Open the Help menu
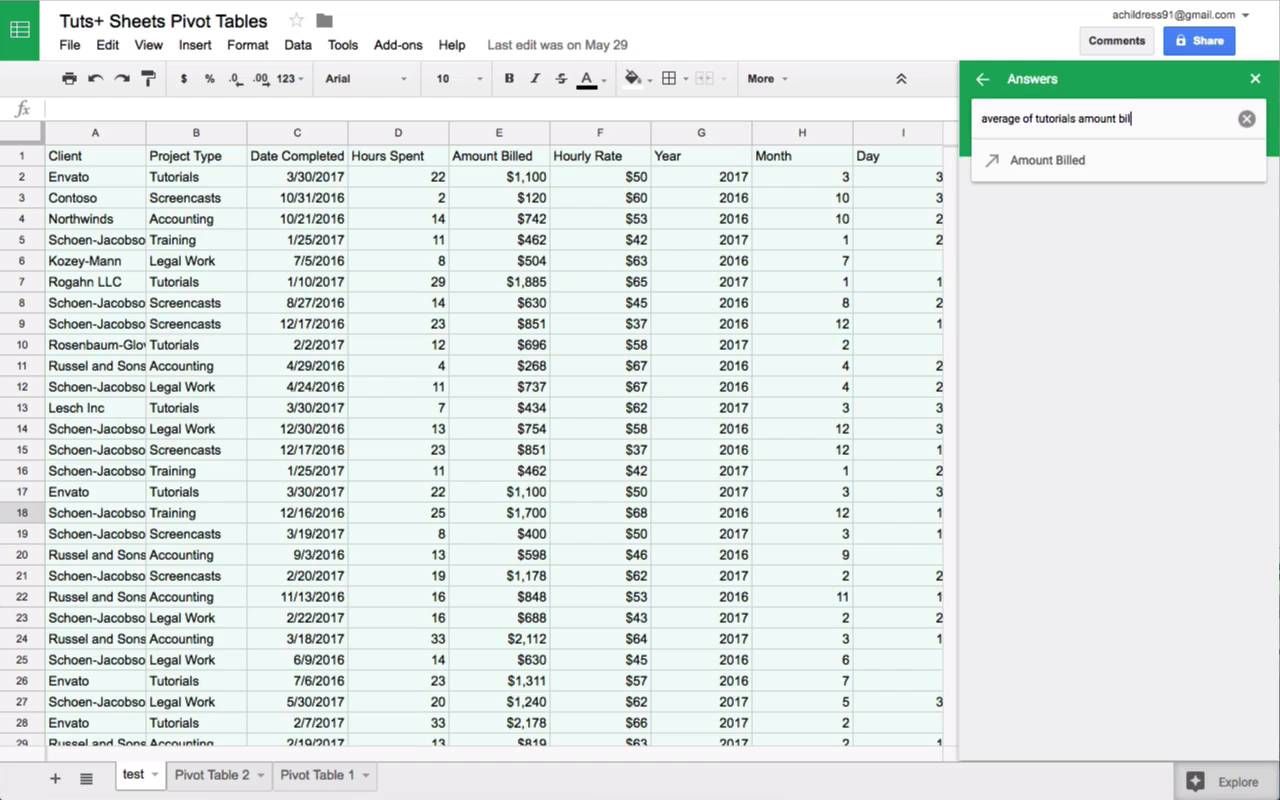 (452, 45)
